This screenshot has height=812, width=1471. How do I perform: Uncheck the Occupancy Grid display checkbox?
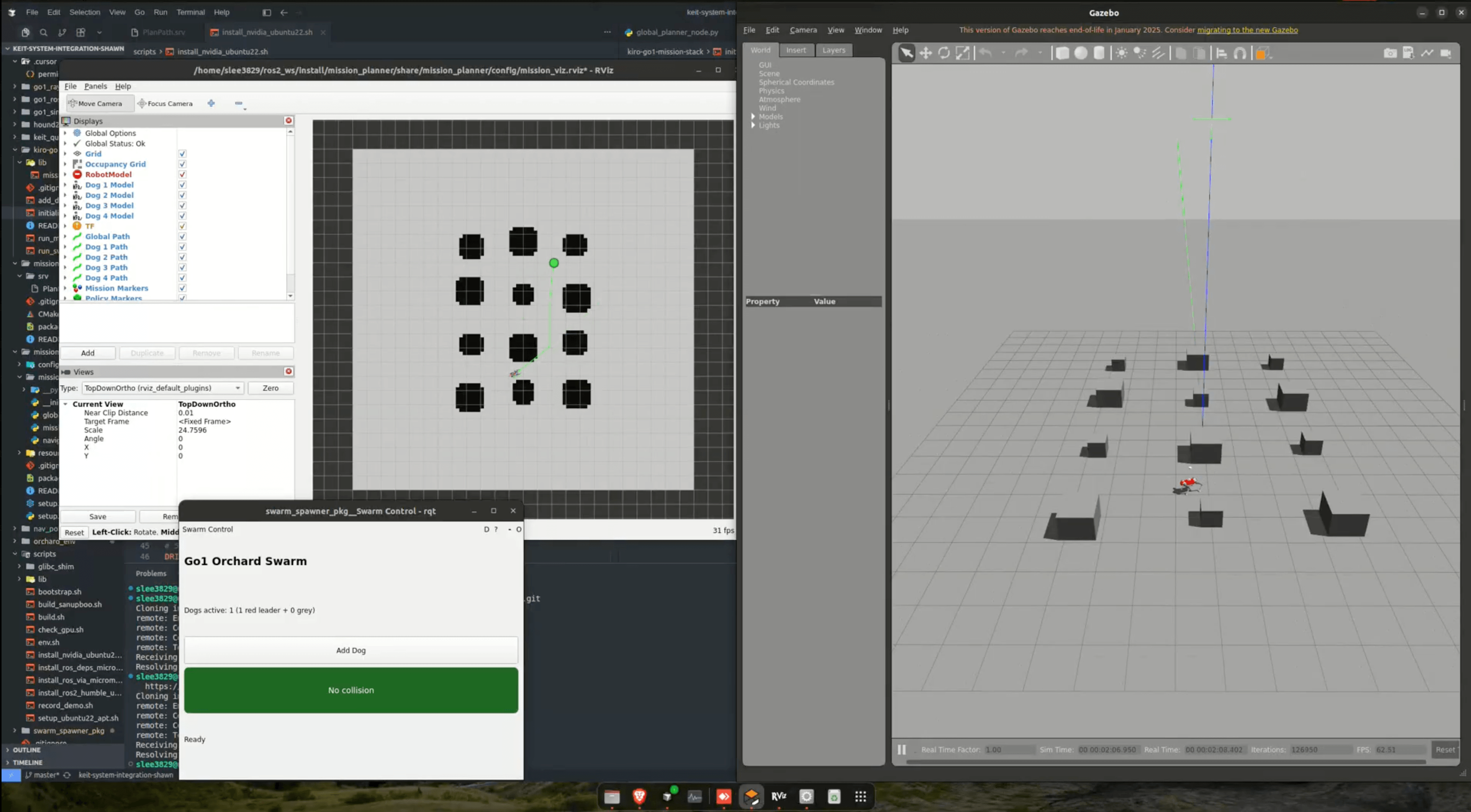click(182, 164)
